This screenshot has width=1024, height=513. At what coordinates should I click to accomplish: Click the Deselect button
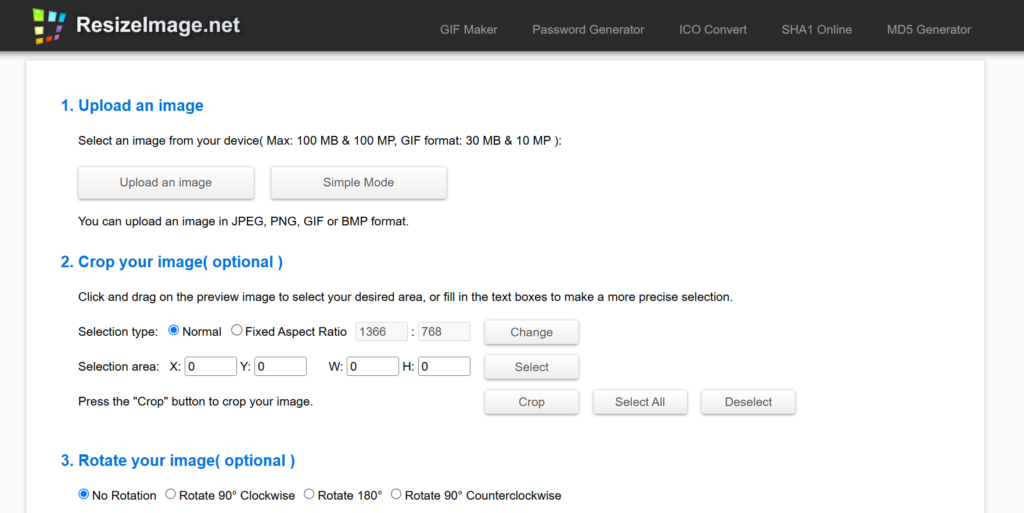pos(748,402)
